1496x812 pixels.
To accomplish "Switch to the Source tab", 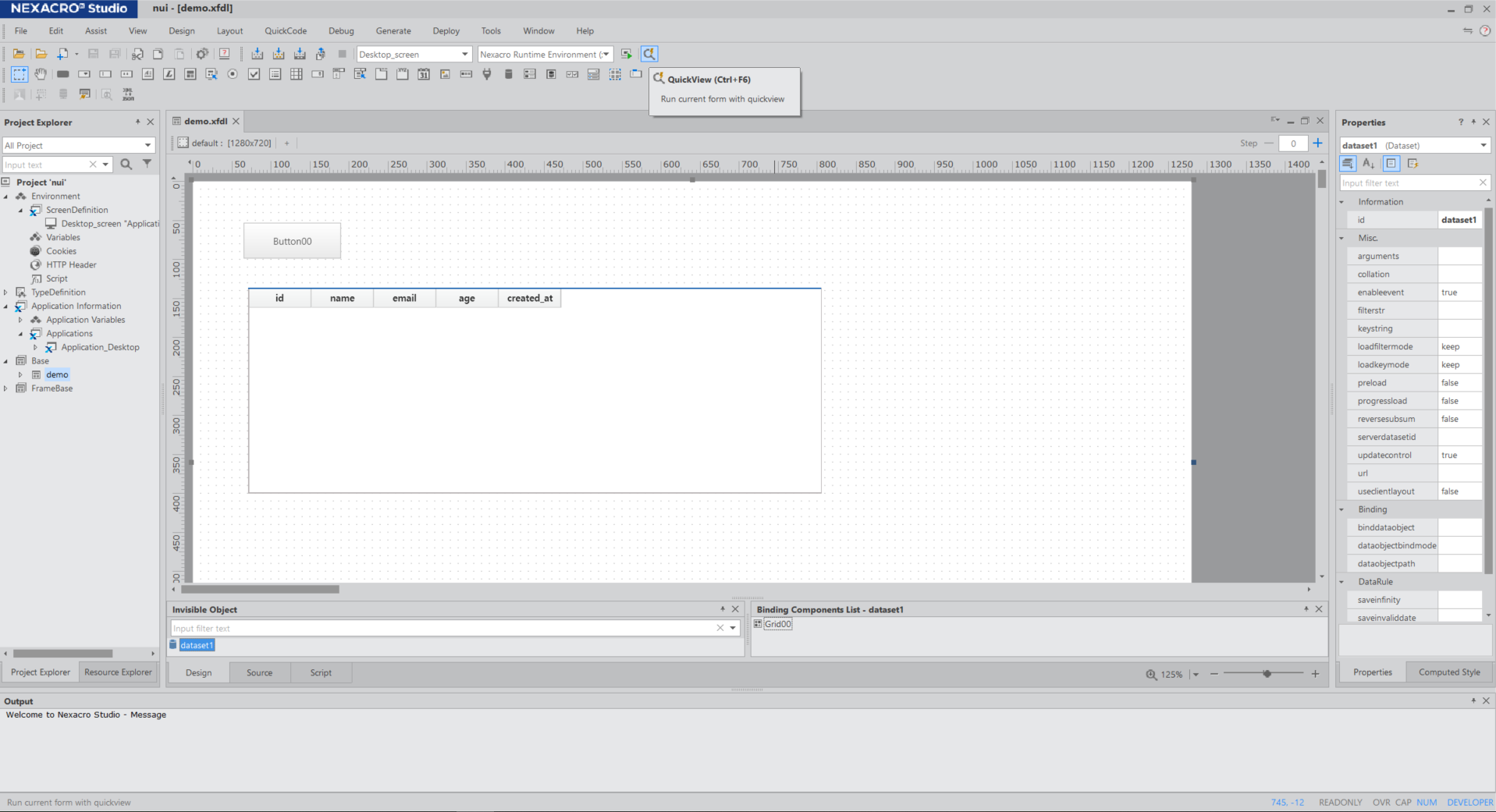I will tap(259, 672).
